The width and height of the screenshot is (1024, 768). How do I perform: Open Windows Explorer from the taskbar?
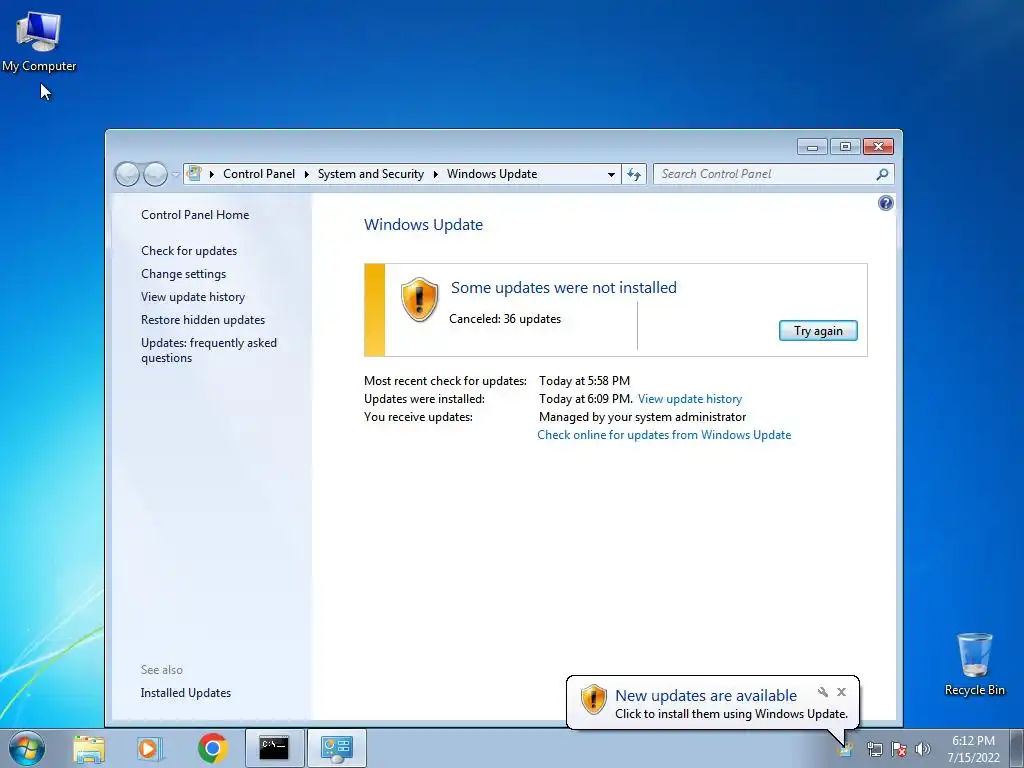[x=89, y=748]
